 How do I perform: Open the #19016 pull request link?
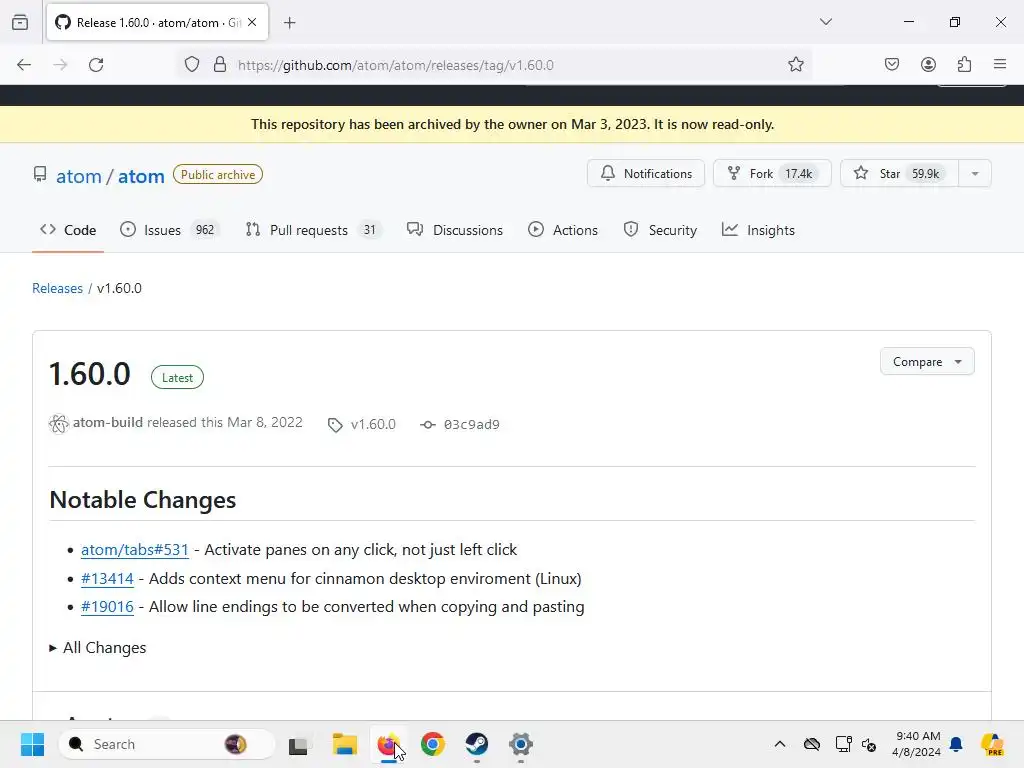click(x=107, y=607)
